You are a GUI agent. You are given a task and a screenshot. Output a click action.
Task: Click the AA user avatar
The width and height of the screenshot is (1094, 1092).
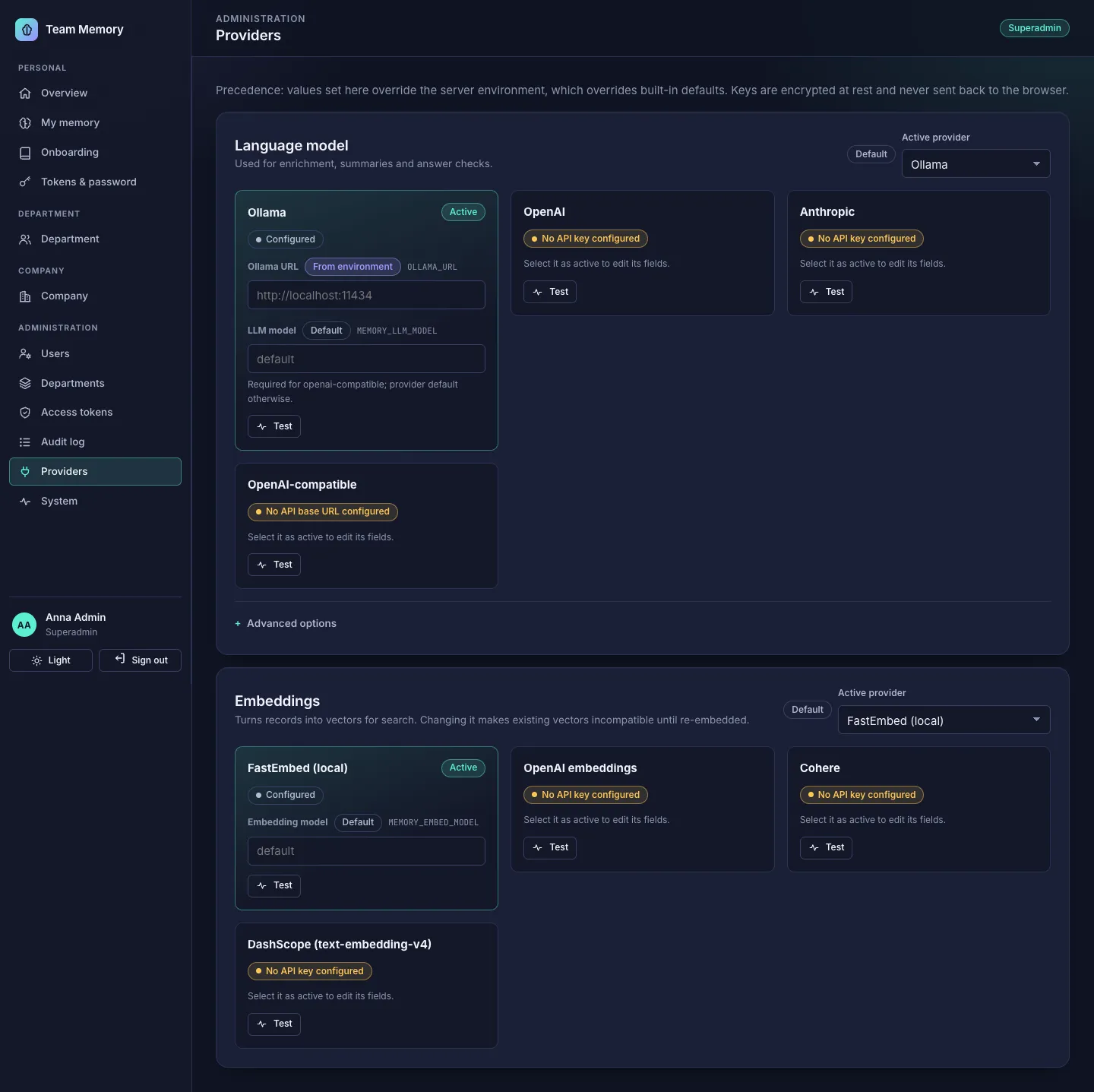pyautogui.click(x=24, y=625)
